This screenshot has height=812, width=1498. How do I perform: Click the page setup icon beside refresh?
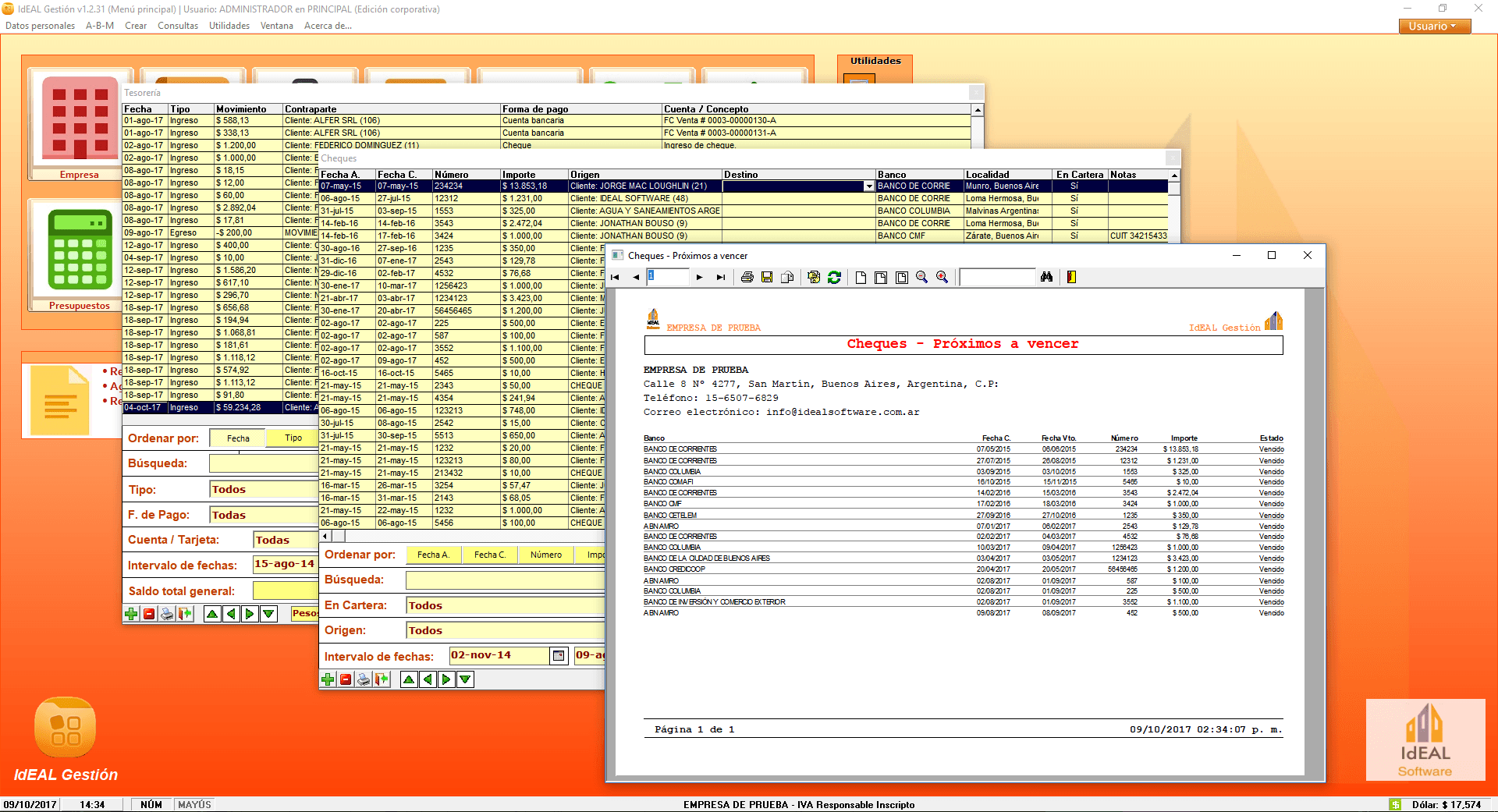click(814, 277)
